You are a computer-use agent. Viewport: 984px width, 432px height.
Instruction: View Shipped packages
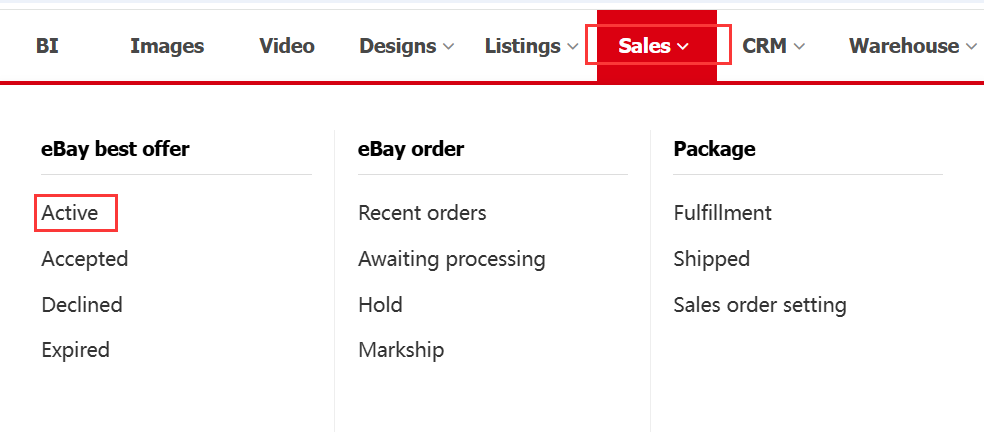click(712, 259)
